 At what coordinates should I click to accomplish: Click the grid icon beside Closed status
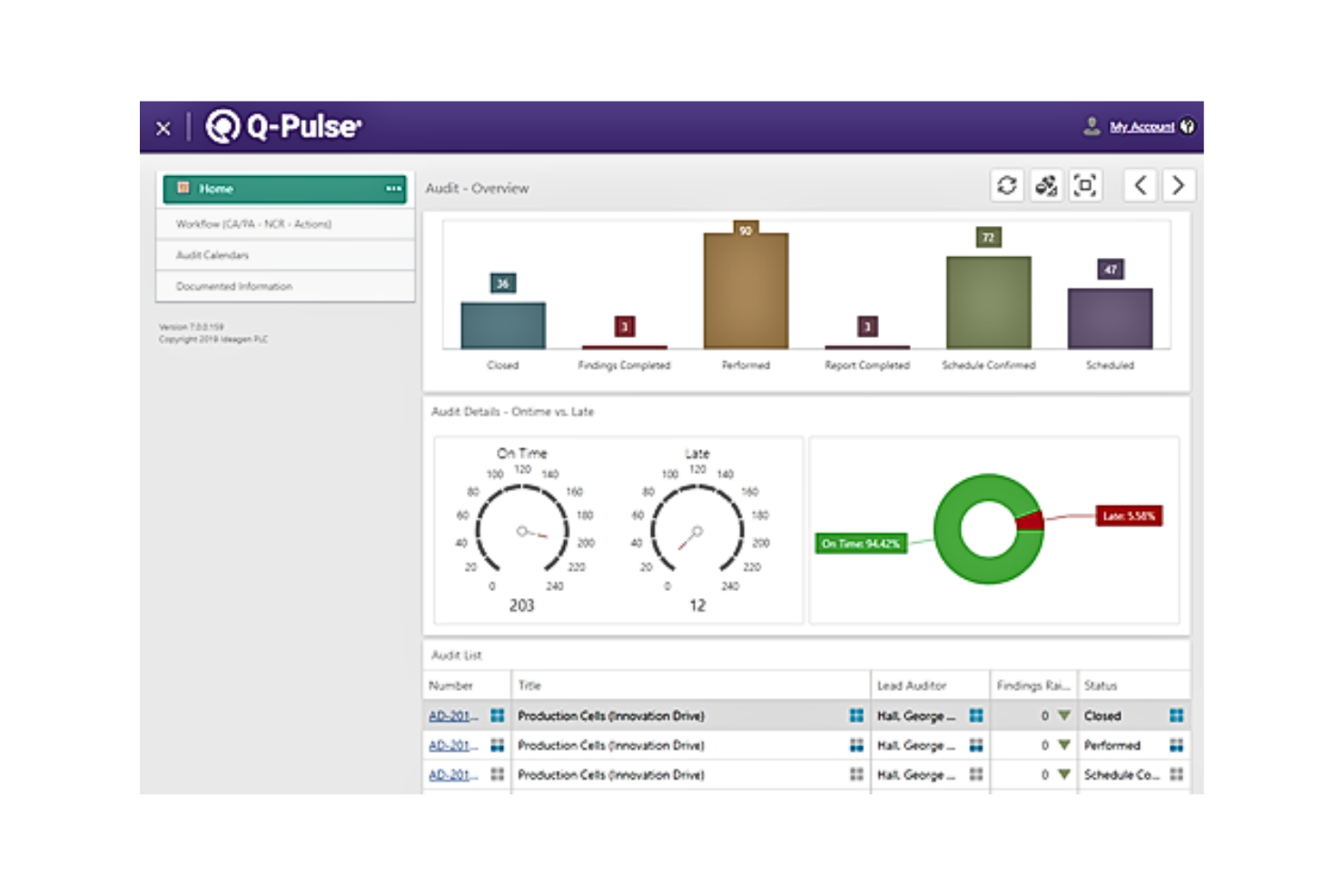coord(1176,715)
